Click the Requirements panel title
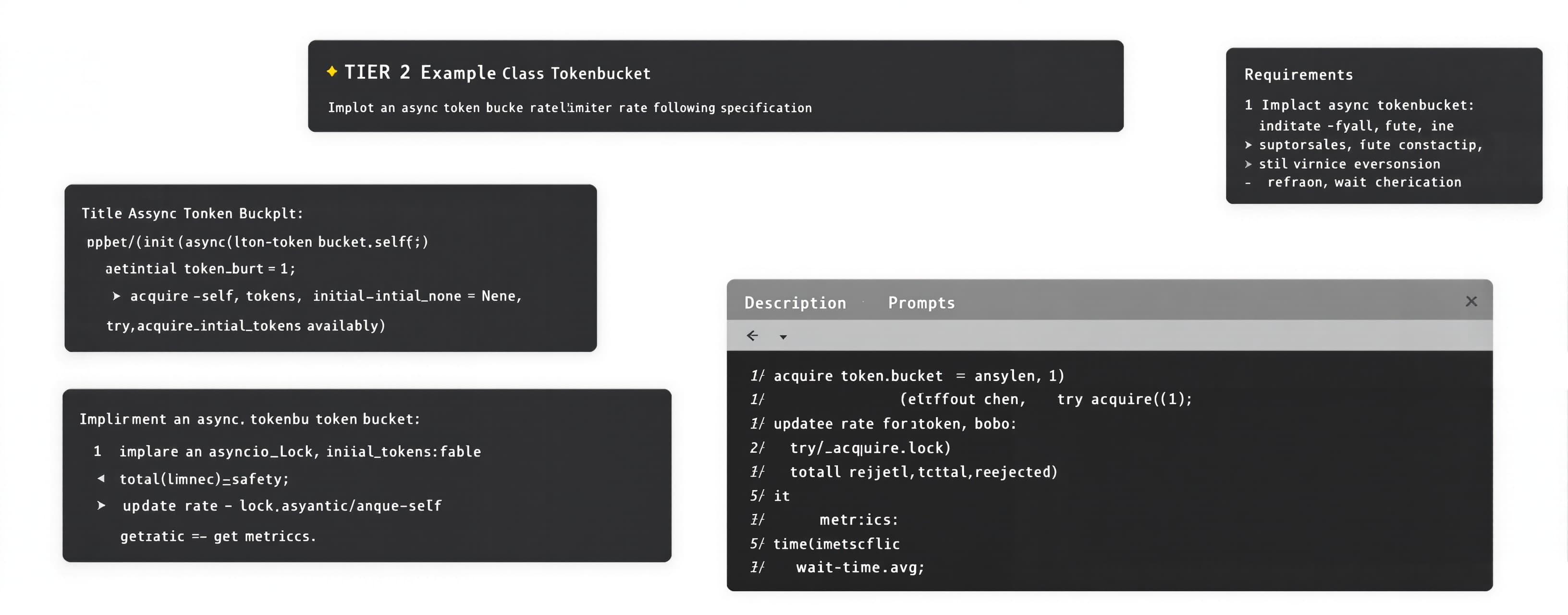1568x615 pixels. pos(1298,74)
